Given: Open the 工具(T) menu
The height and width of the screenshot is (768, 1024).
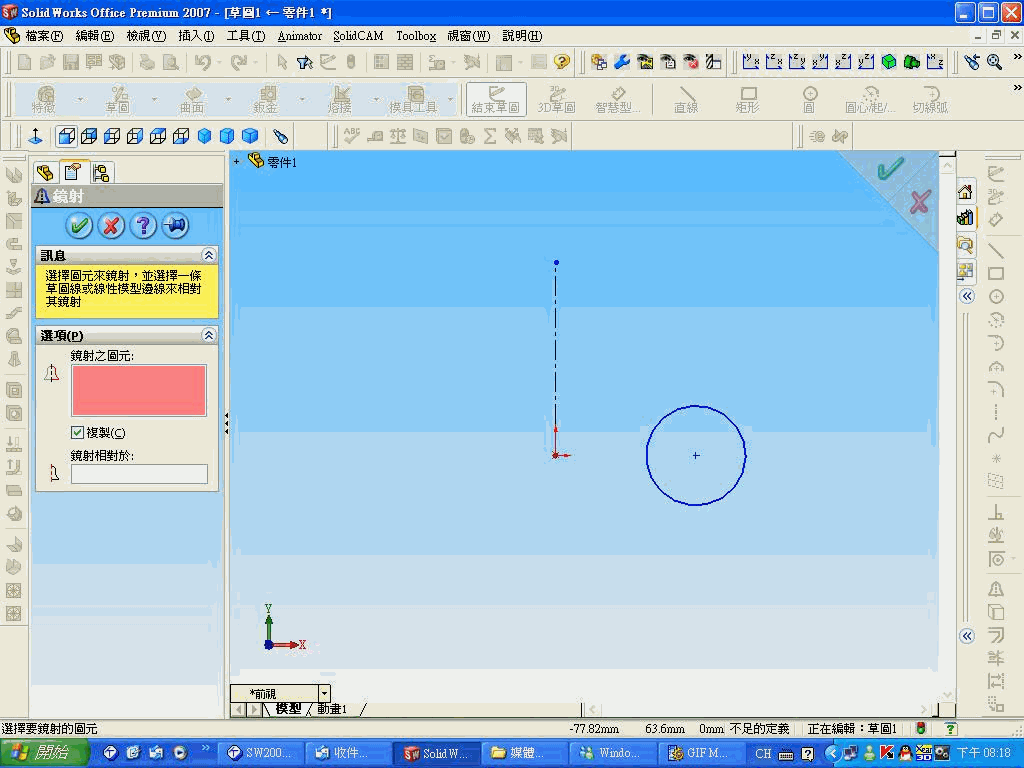Looking at the screenshot, I should point(246,36).
